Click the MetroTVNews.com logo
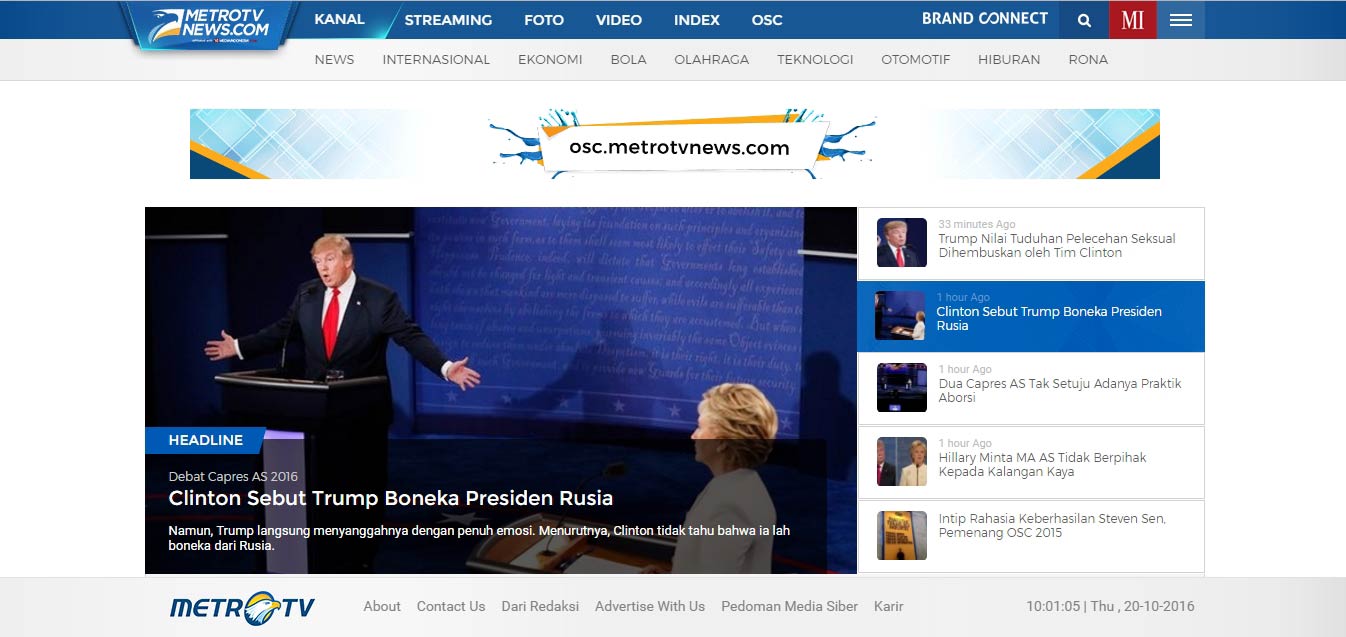 coord(210,25)
